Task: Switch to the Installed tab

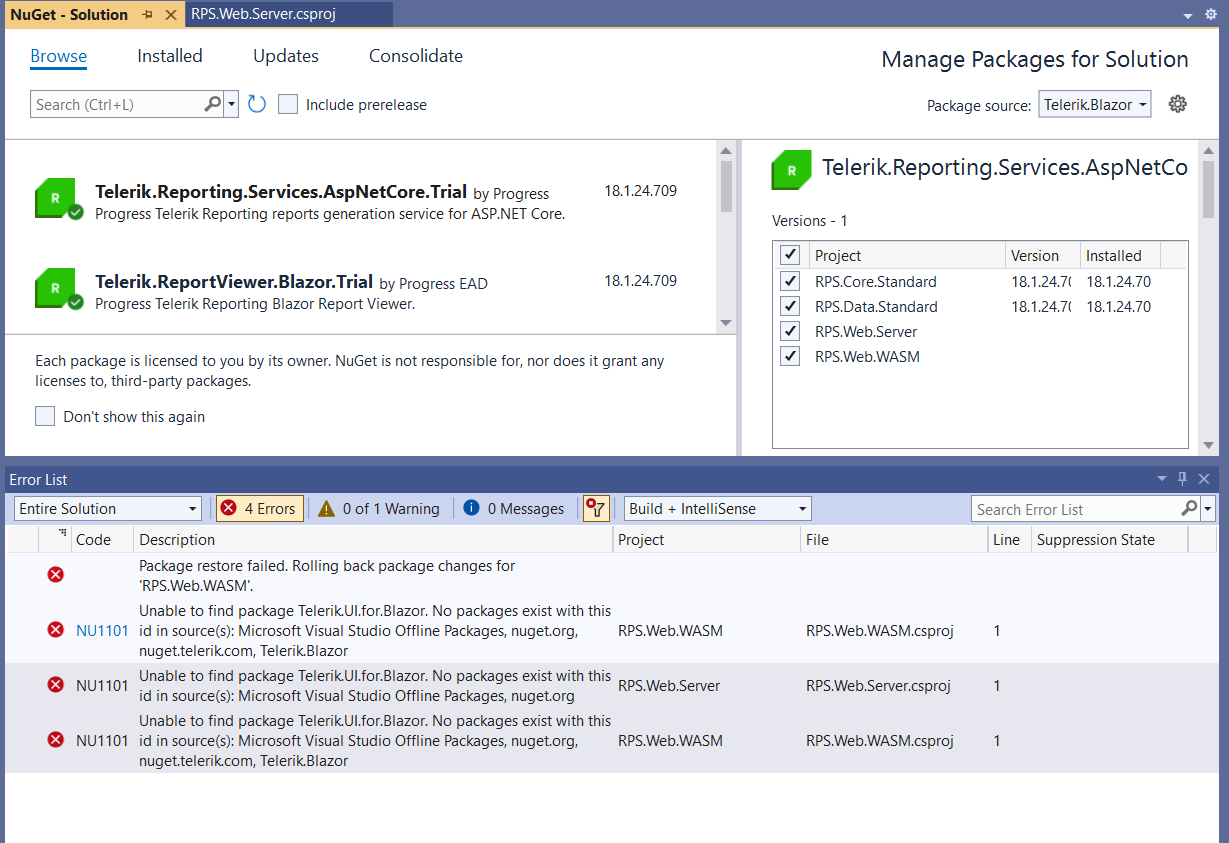Action: pyautogui.click(x=170, y=56)
